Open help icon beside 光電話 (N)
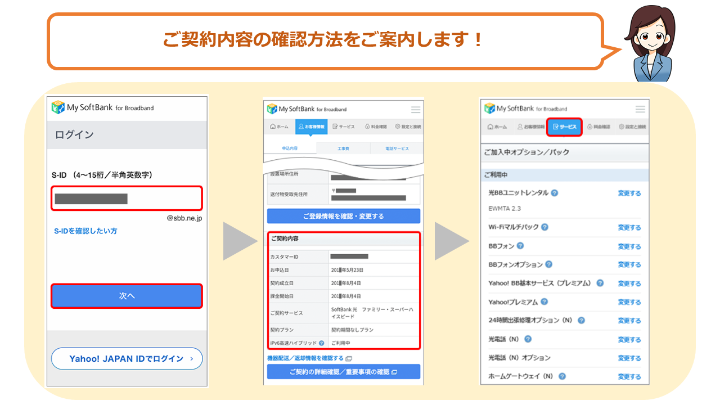 (x=528, y=339)
